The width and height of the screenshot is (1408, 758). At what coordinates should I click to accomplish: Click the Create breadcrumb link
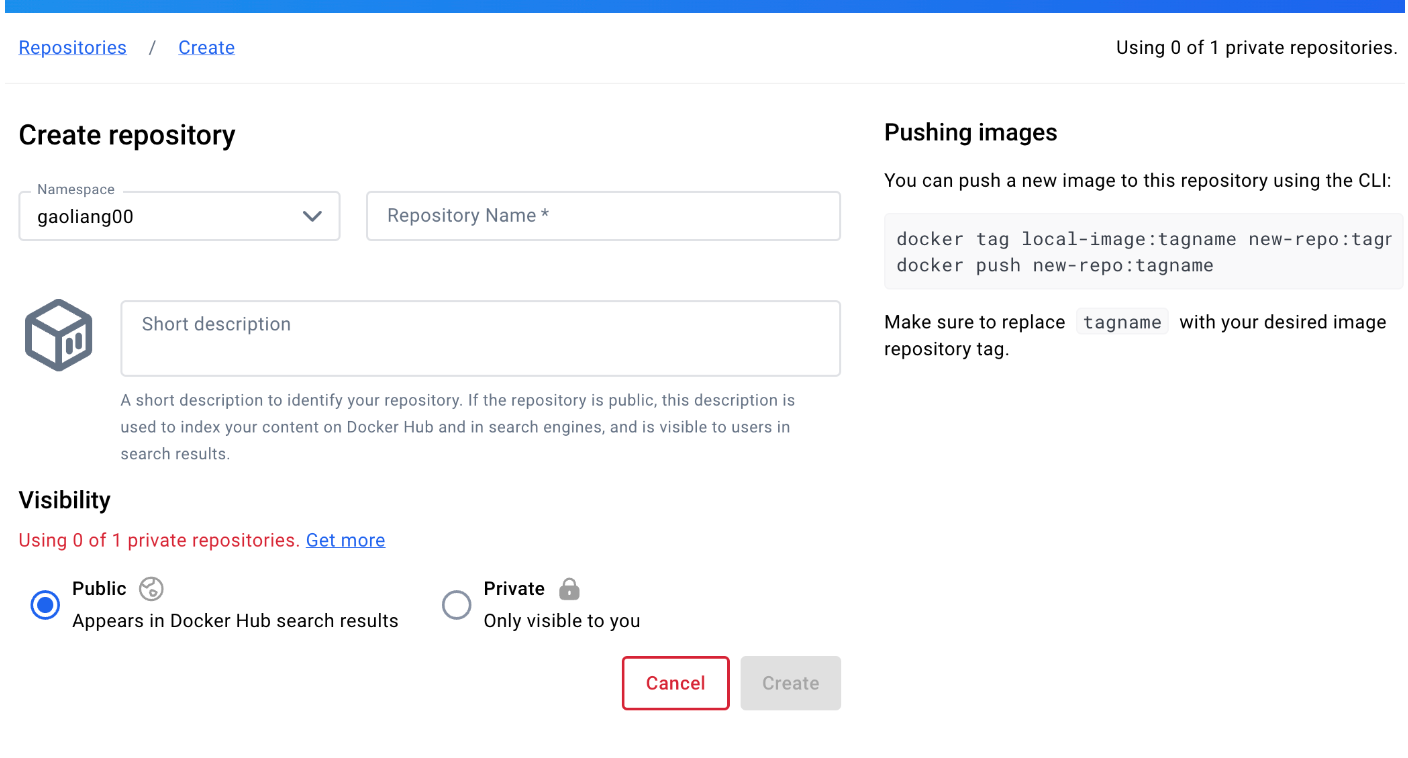click(206, 47)
